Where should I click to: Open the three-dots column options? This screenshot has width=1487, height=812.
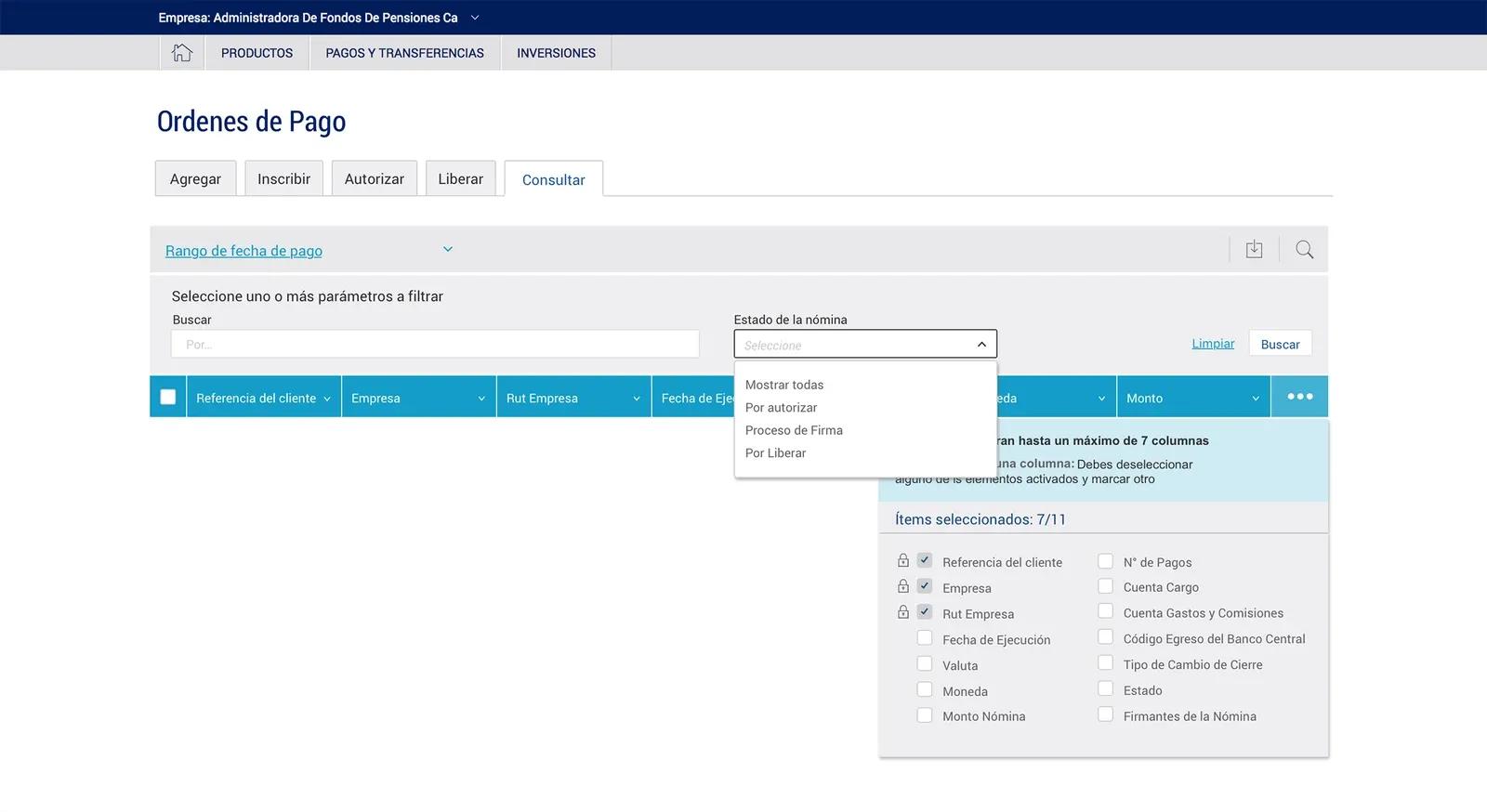[1299, 397]
